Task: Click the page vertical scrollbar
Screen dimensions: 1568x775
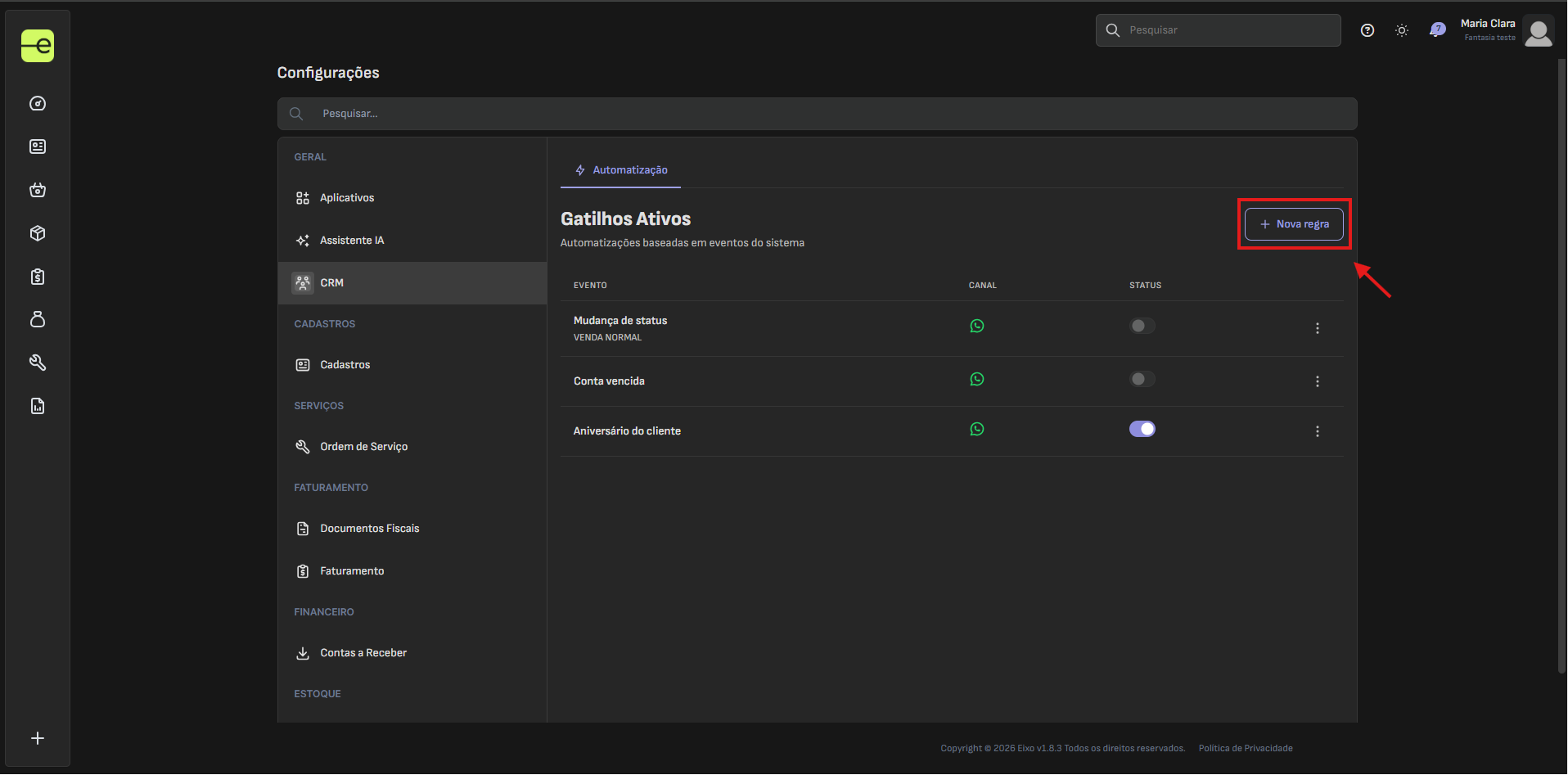Action: pos(1562,366)
